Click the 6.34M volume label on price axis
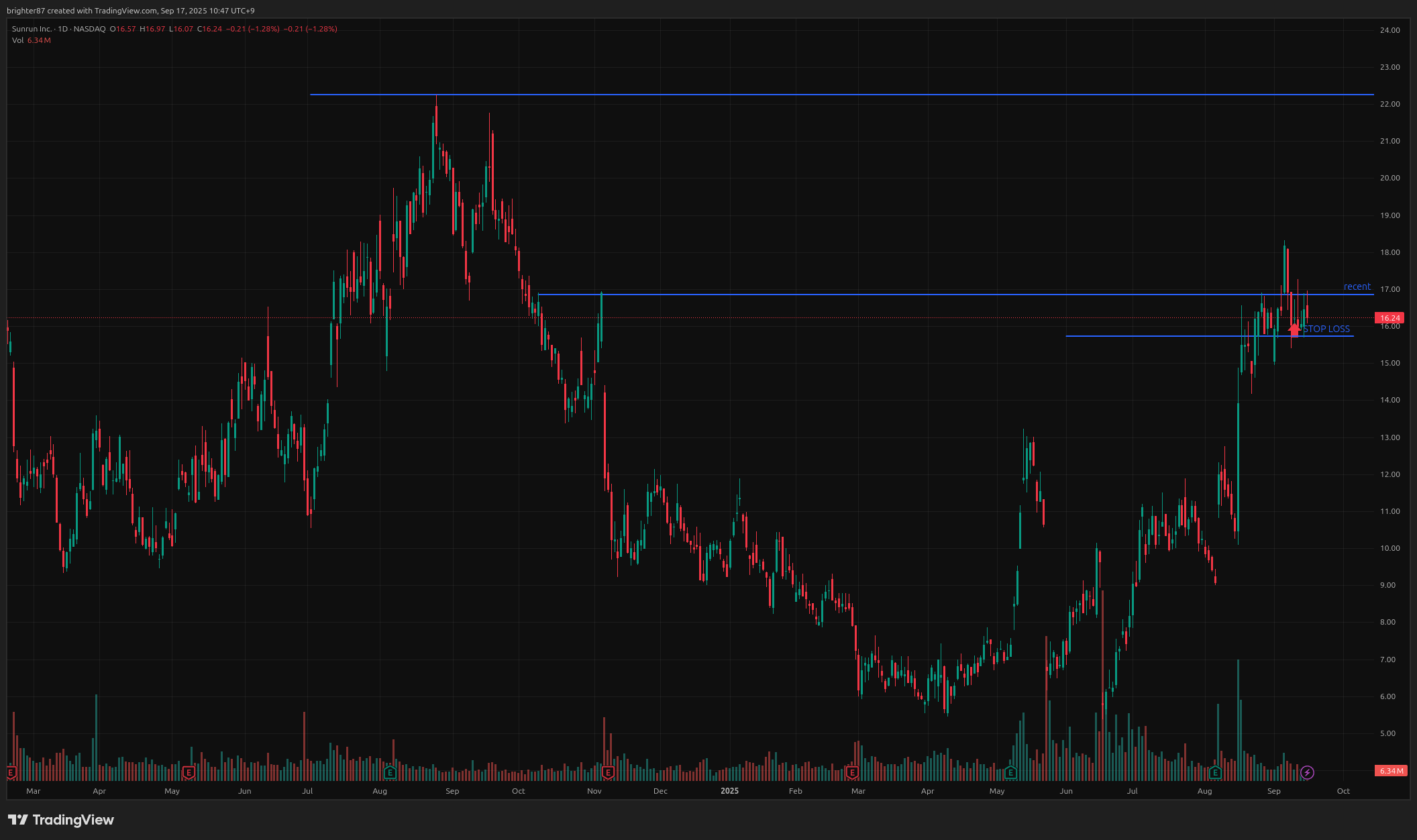Screen dimensions: 1417x840 point(1390,771)
